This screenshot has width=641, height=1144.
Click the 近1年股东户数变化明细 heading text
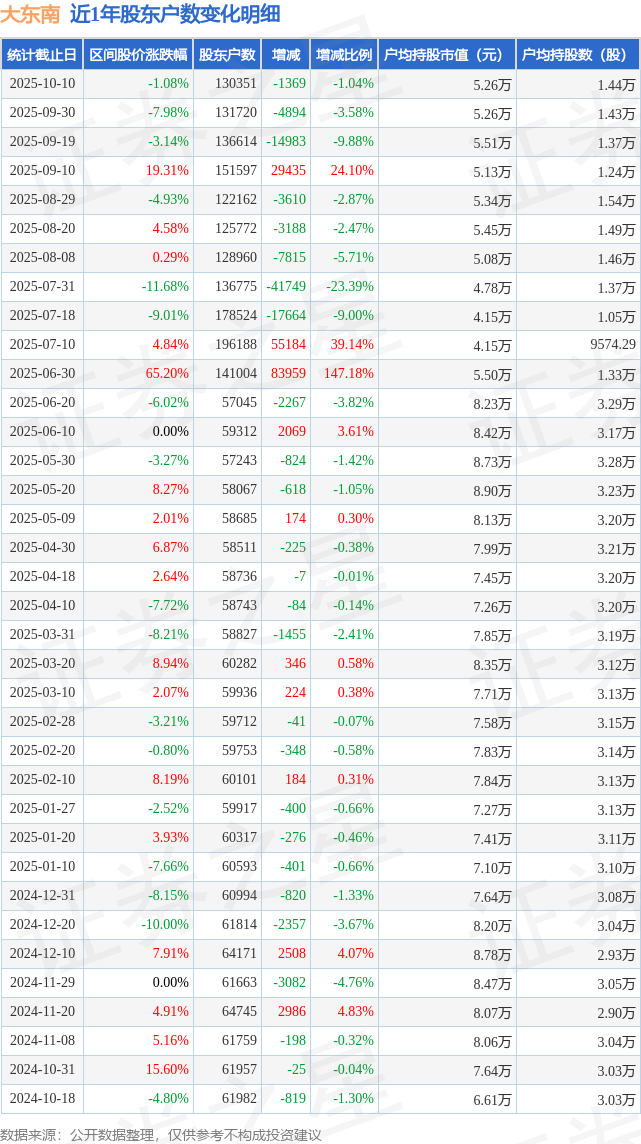pyautogui.click(x=175, y=14)
